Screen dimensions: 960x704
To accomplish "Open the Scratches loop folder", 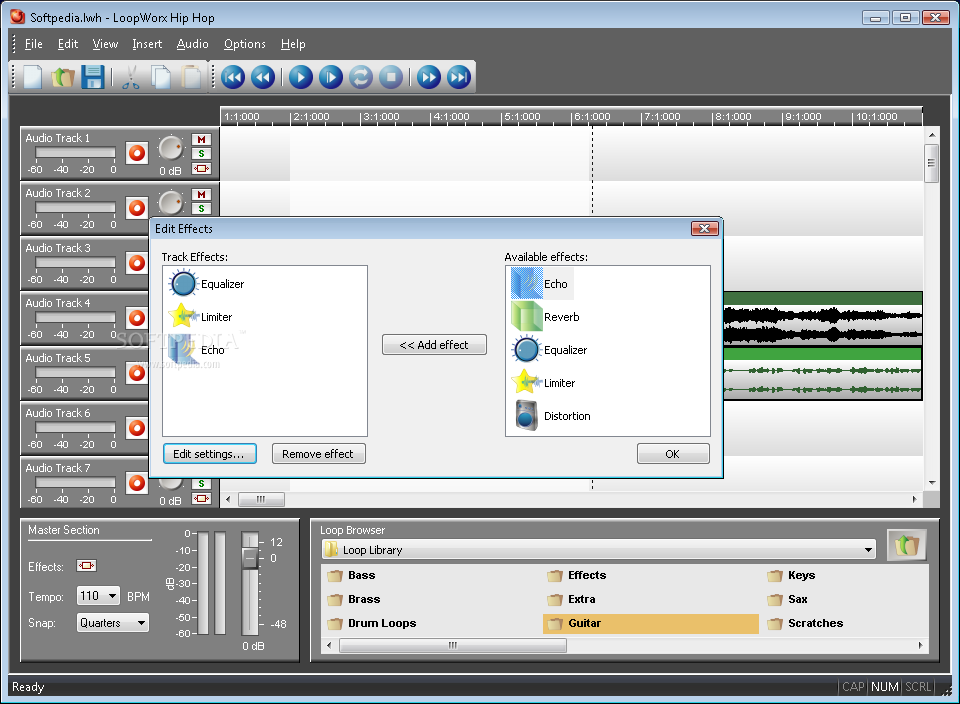I will pos(805,623).
